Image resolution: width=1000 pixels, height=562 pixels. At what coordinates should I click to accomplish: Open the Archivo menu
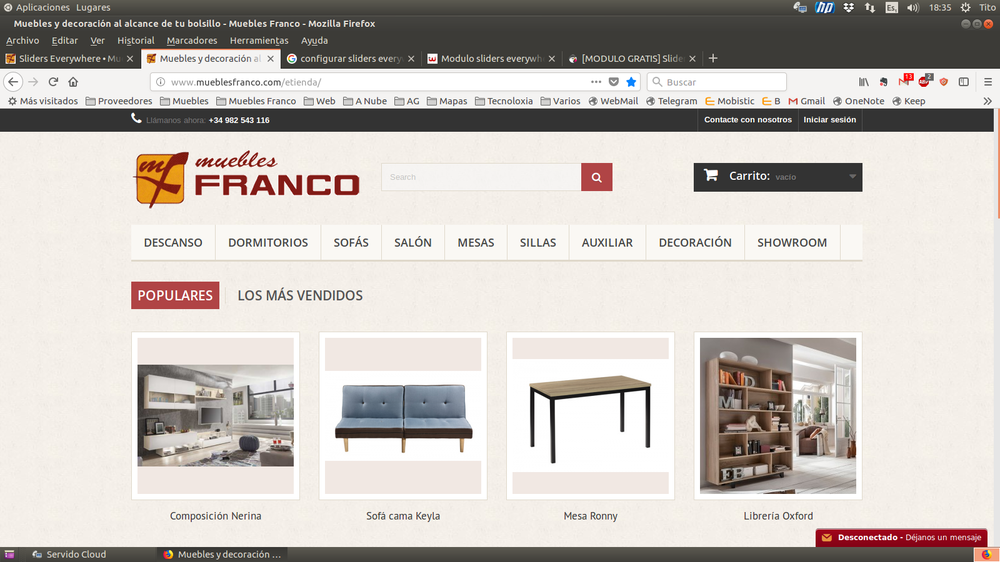pos(22,40)
